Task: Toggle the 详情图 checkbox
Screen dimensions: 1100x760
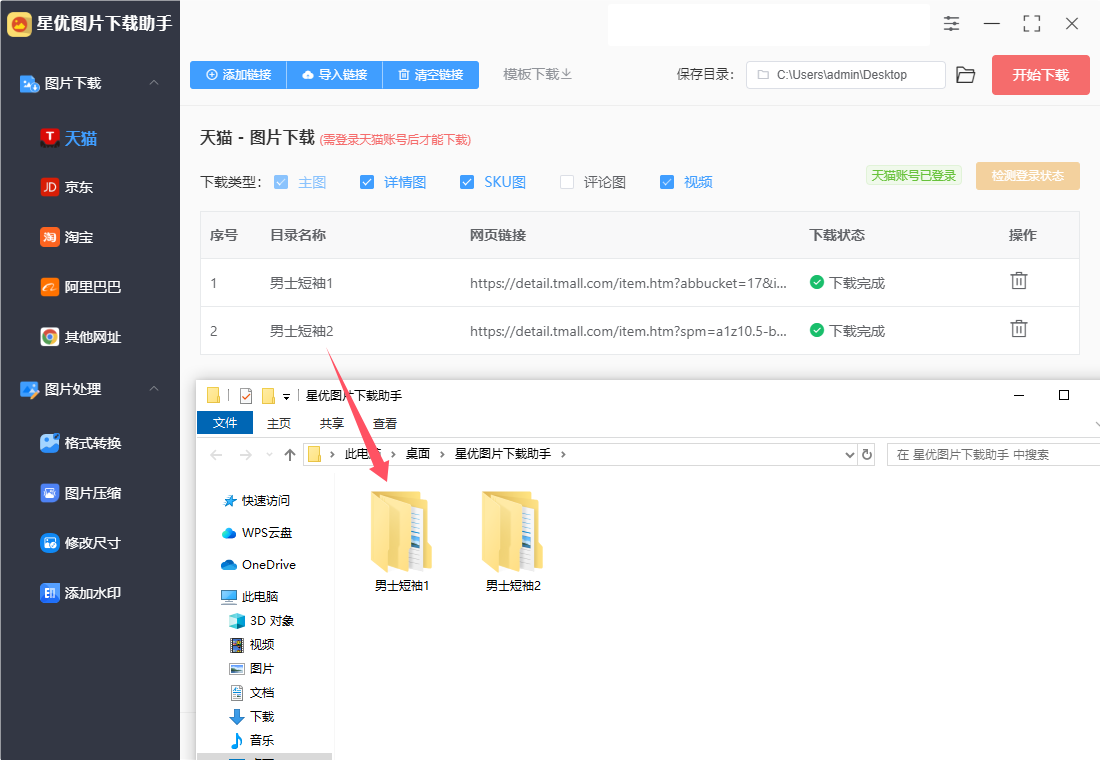Action: coord(367,182)
